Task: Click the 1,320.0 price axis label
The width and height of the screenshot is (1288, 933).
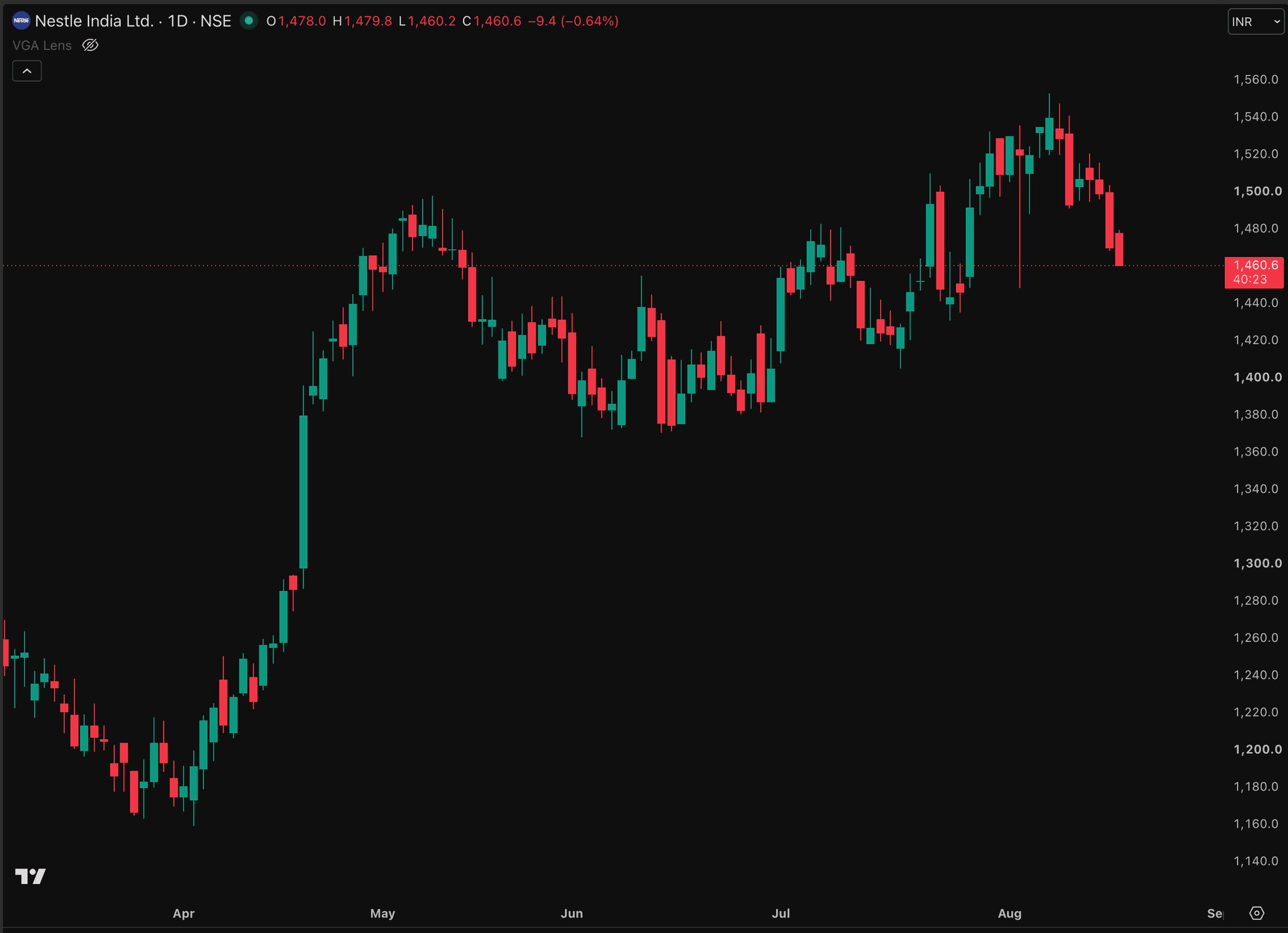Action: click(x=1256, y=526)
